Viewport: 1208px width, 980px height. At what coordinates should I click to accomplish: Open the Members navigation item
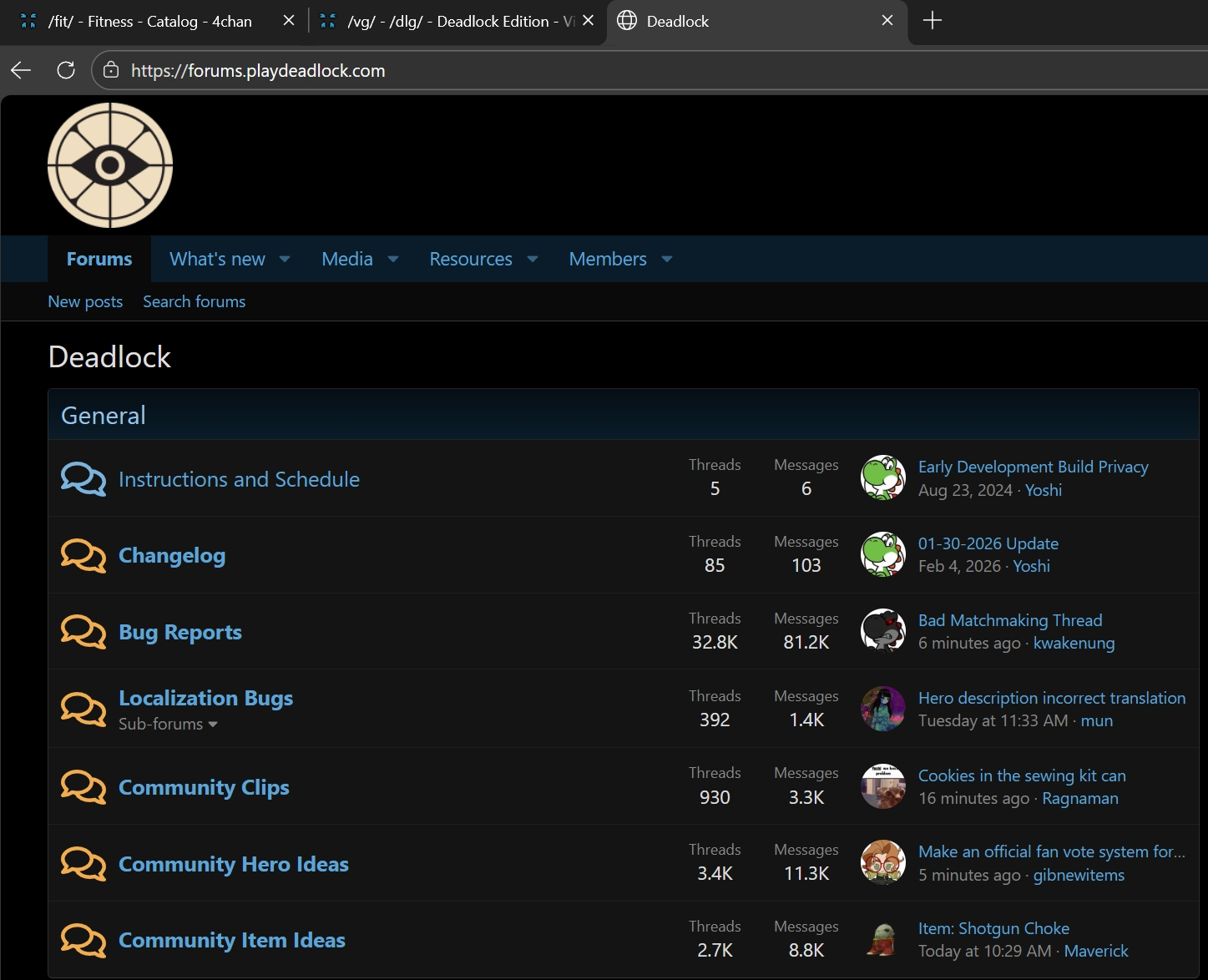pyautogui.click(x=608, y=259)
